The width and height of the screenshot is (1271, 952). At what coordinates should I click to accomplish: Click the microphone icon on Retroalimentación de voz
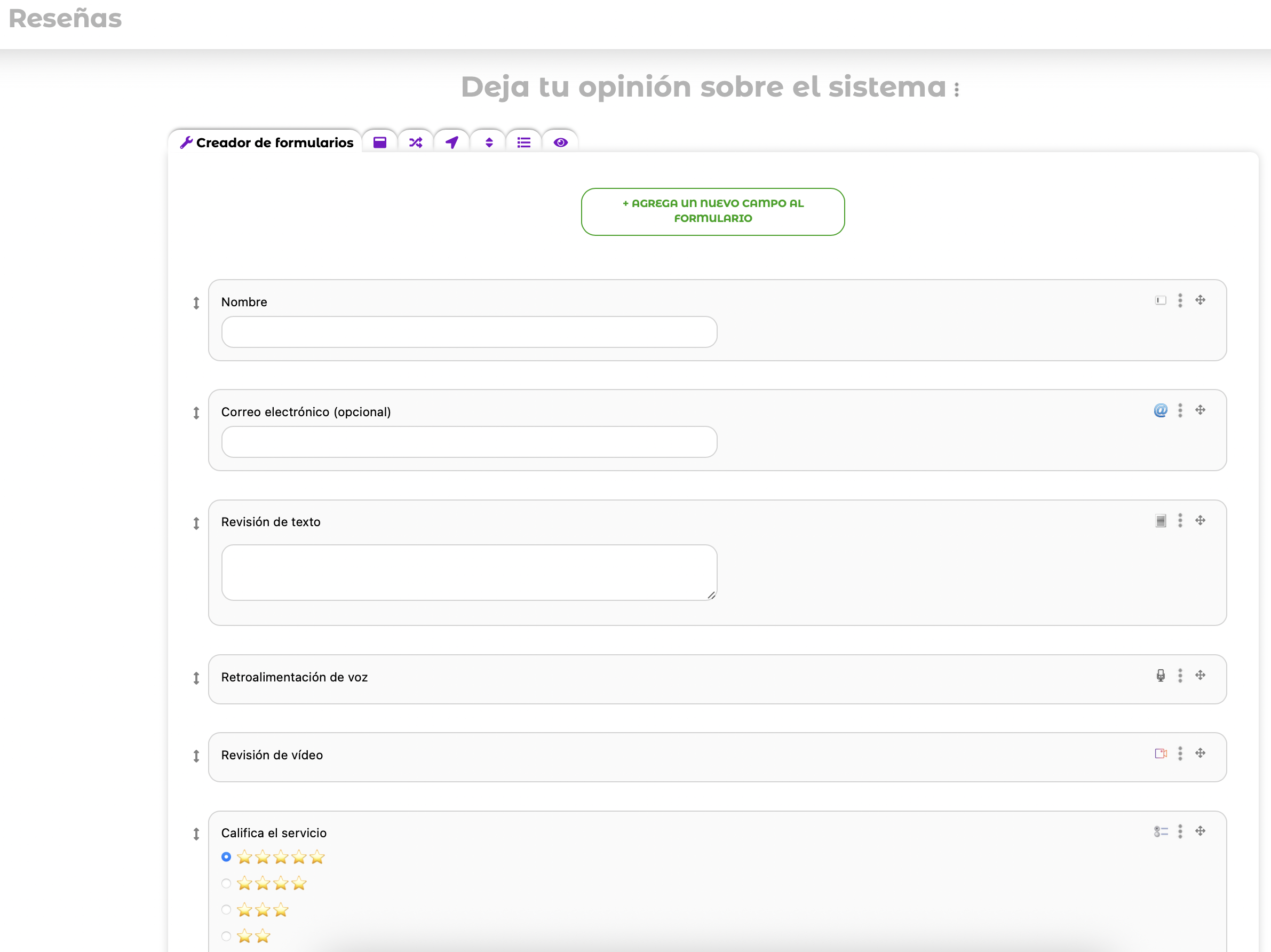(x=1160, y=676)
